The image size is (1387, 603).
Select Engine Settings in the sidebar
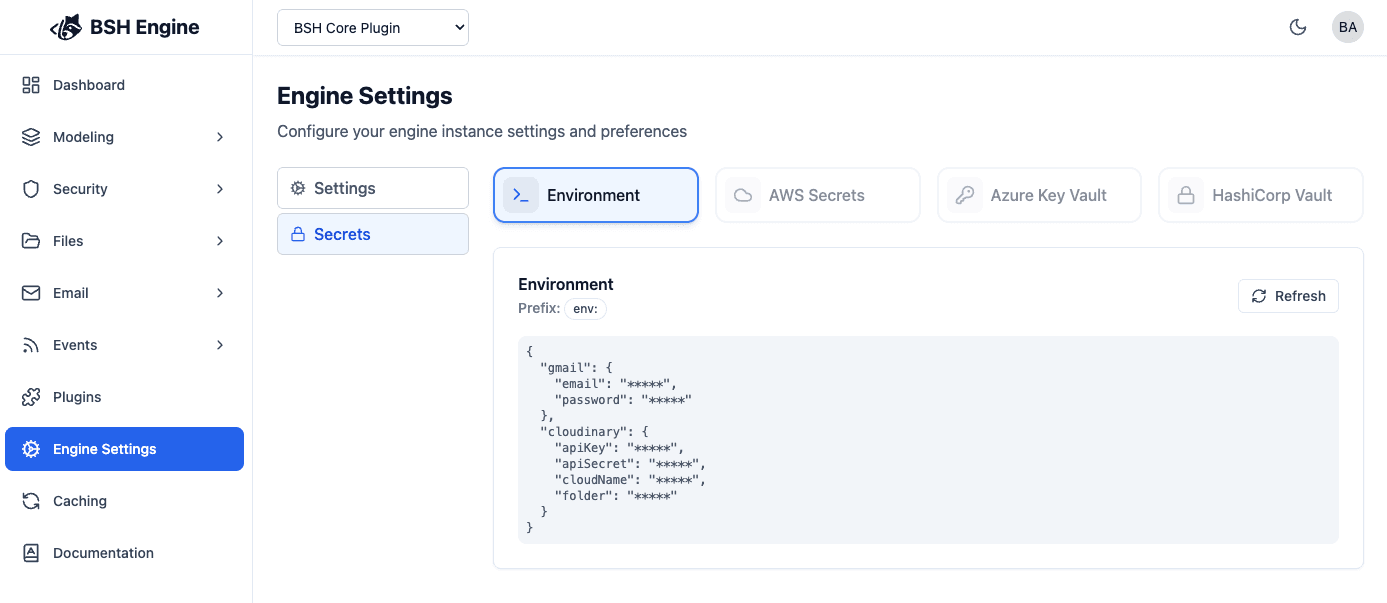click(124, 449)
